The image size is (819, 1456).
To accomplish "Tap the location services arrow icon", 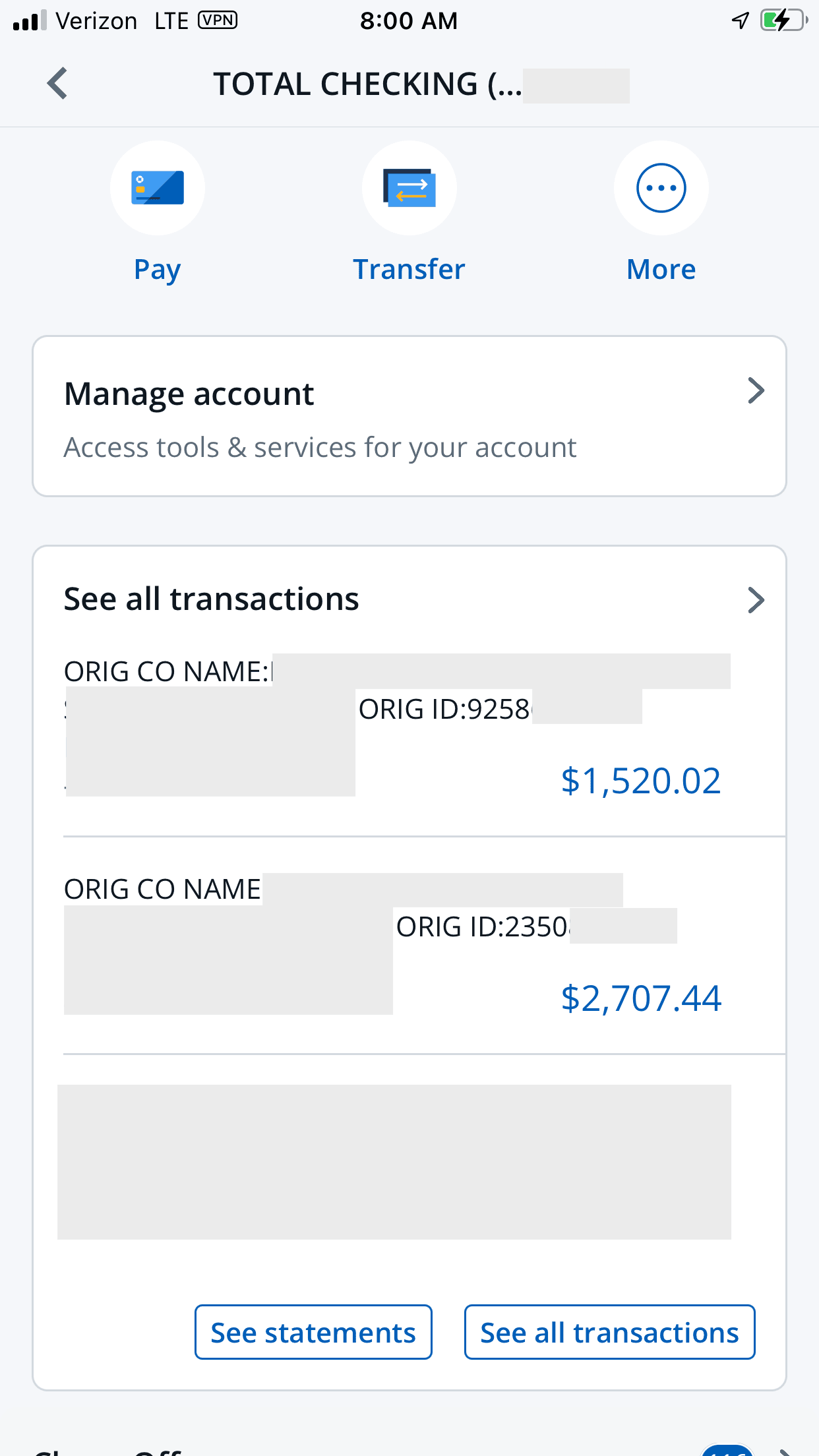I will (741, 20).
